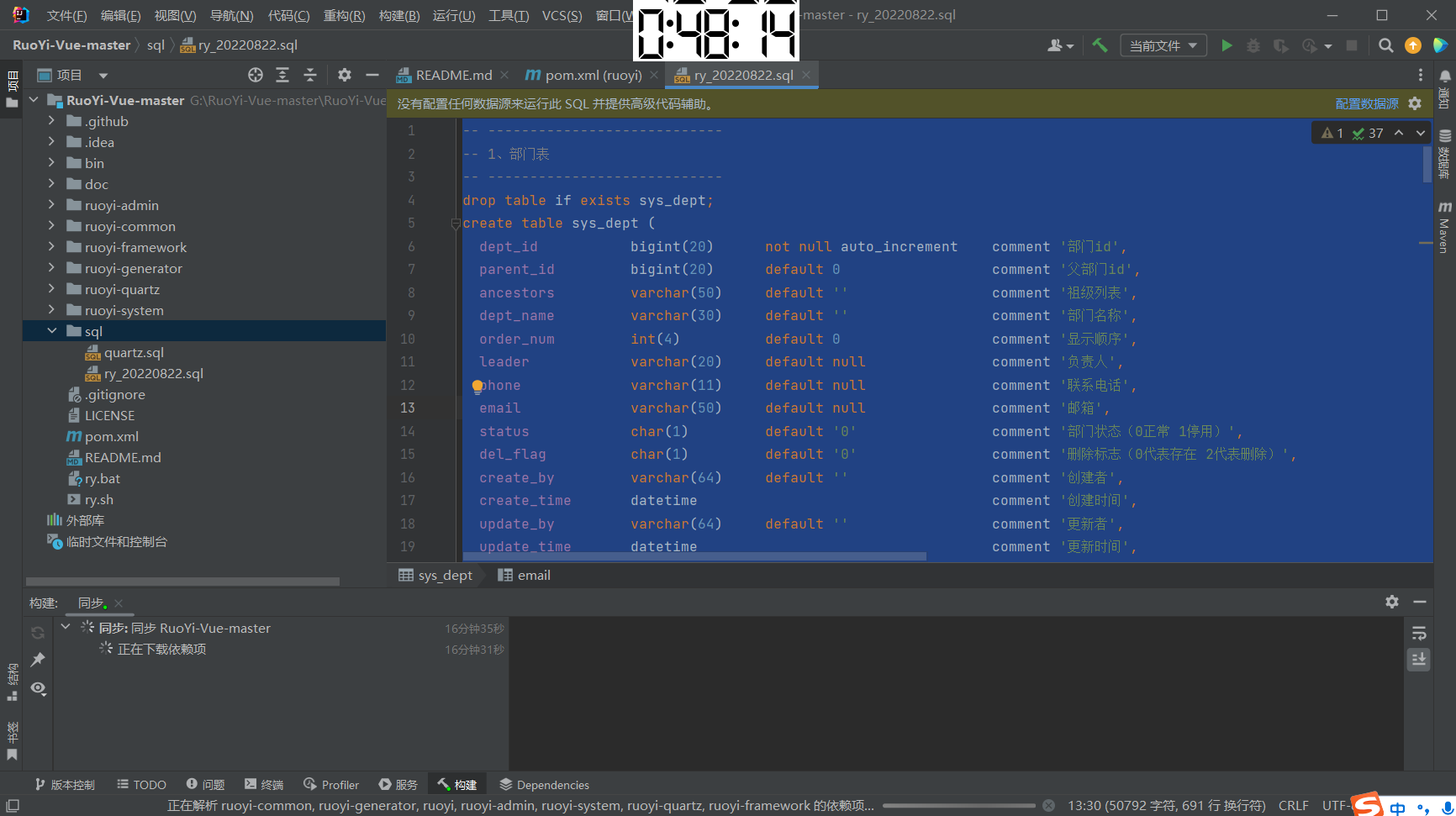Toggle tool window quick-access in status bar
The width and height of the screenshot is (1456, 816).
click(13, 806)
